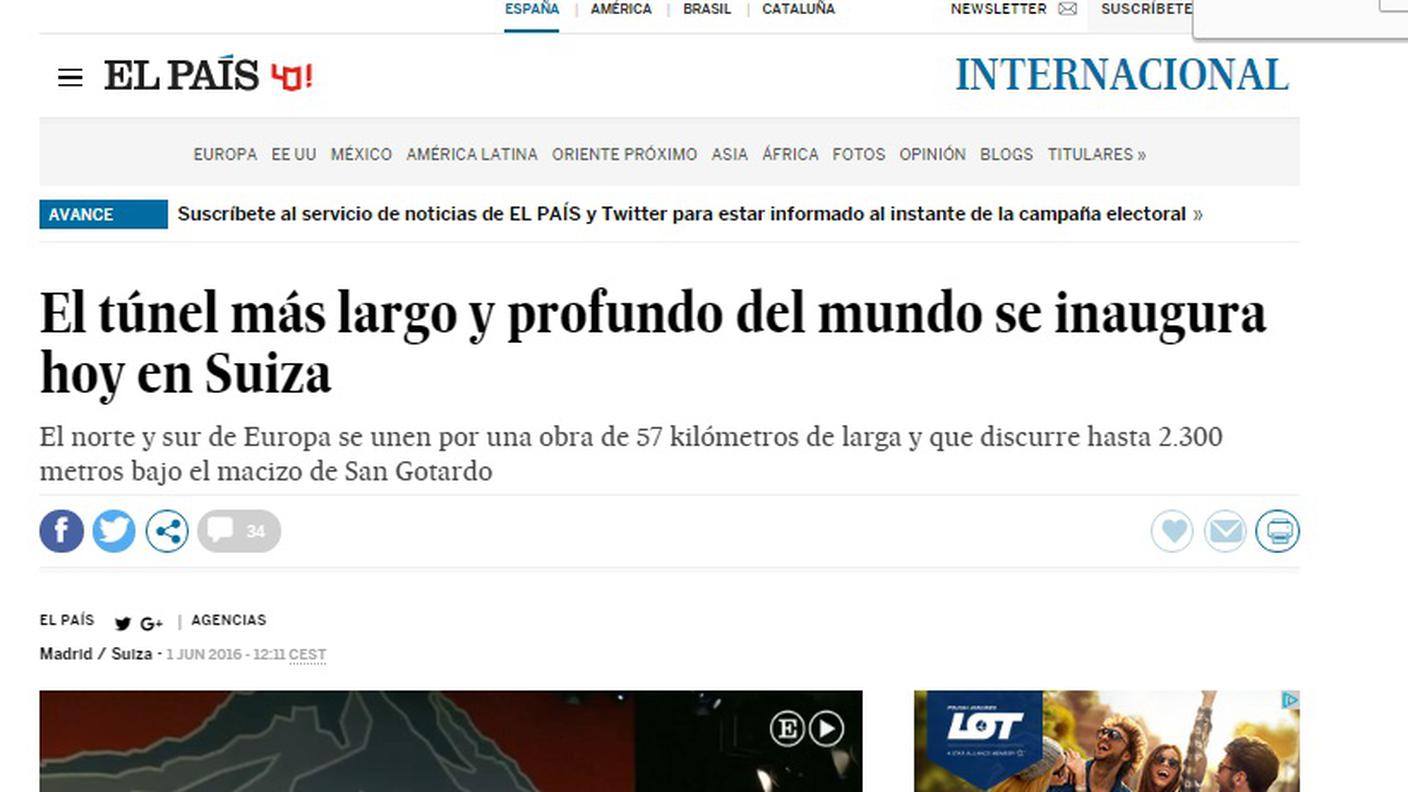Go to the INTERNACIONAL section header
The height and width of the screenshot is (792, 1408).
1122,75
